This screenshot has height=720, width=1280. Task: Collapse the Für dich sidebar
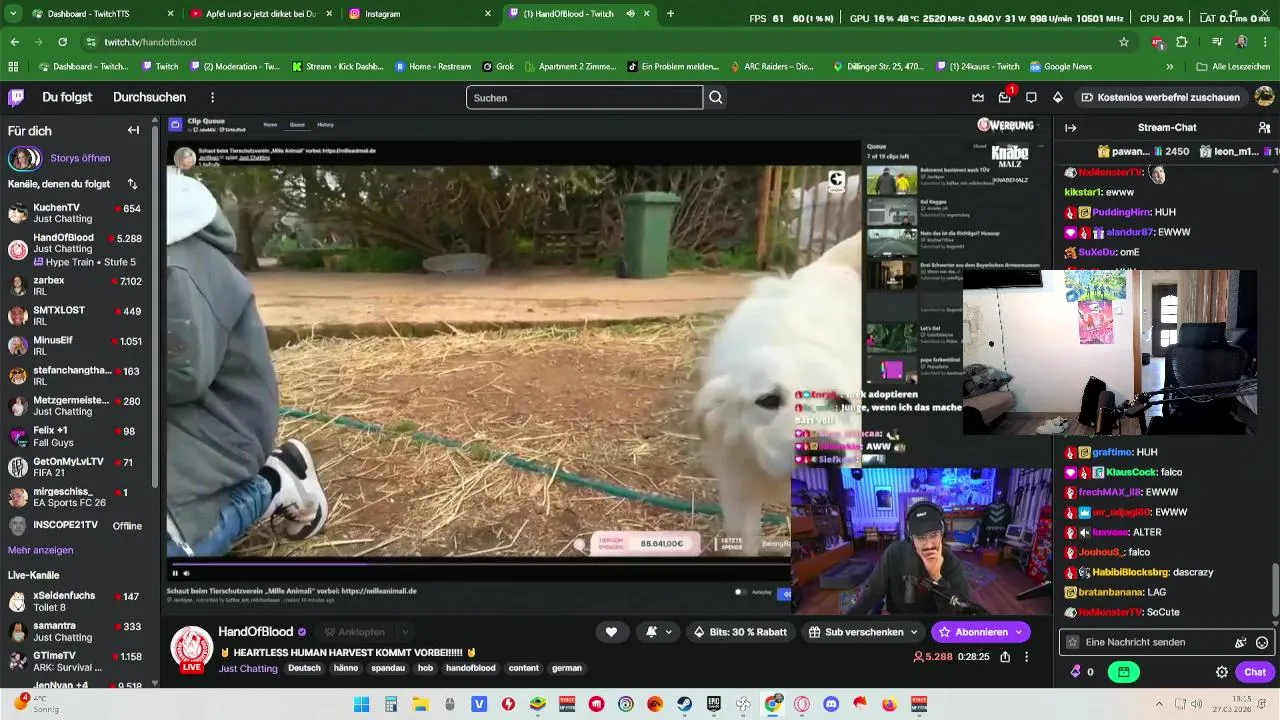tap(133, 130)
